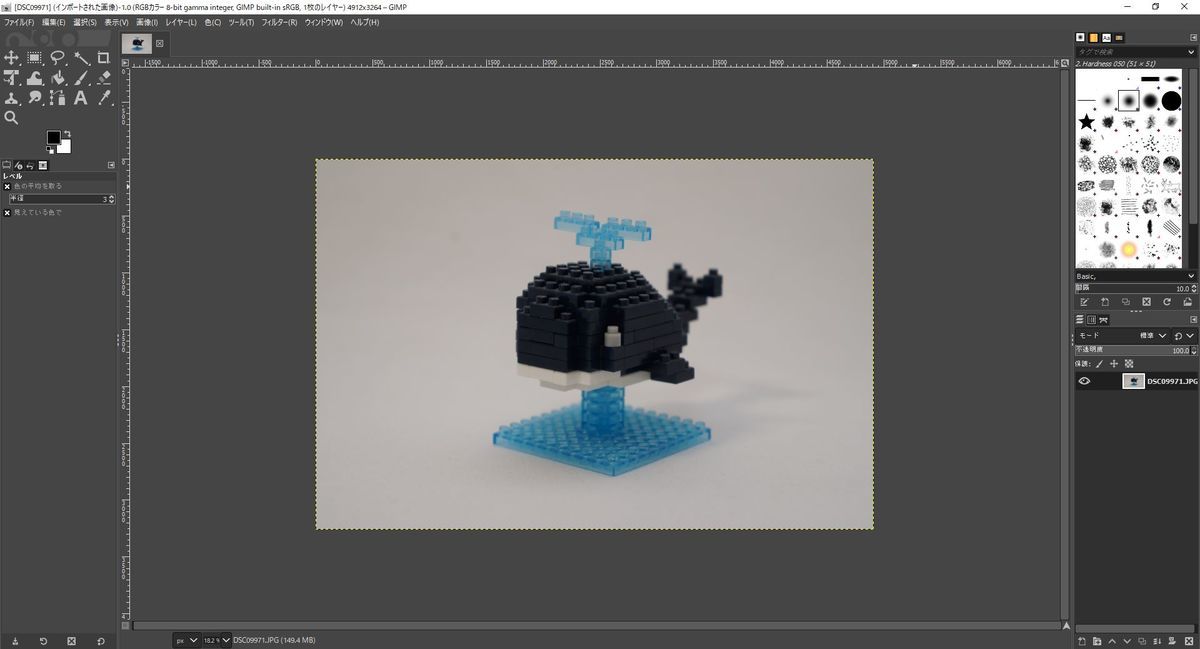1200x649 pixels.
Task: Hide the DSC09971.JPG layer with the eye icon
Action: (1084, 381)
